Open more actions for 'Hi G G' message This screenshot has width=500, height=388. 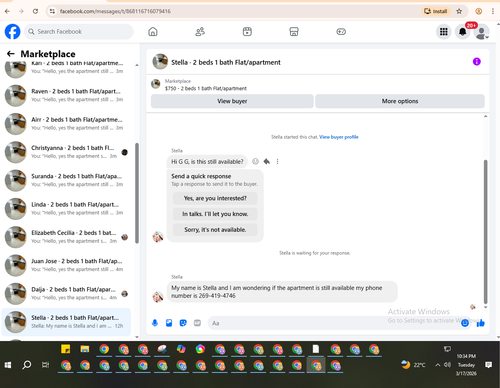pos(277,161)
